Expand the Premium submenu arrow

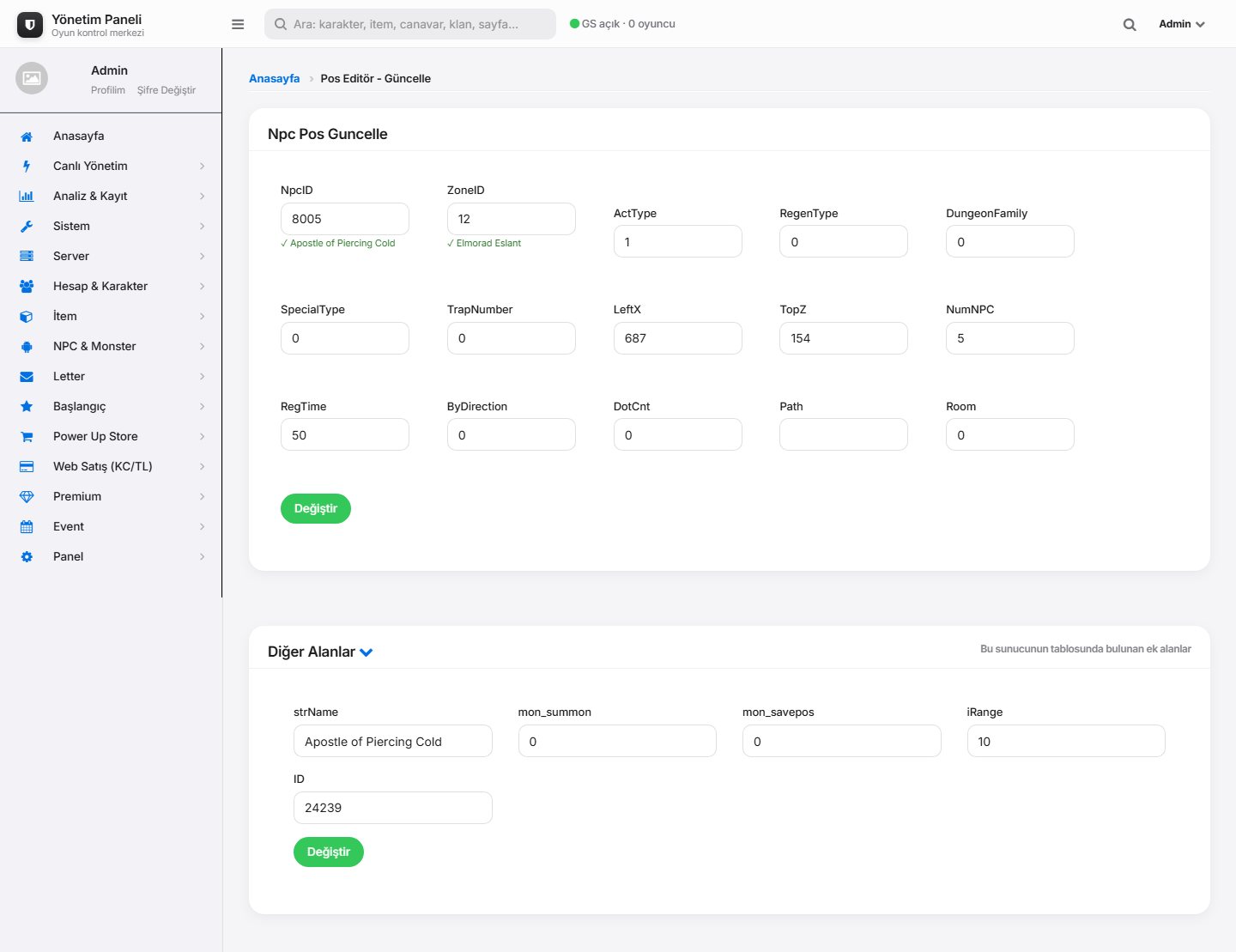tap(203, 497)
